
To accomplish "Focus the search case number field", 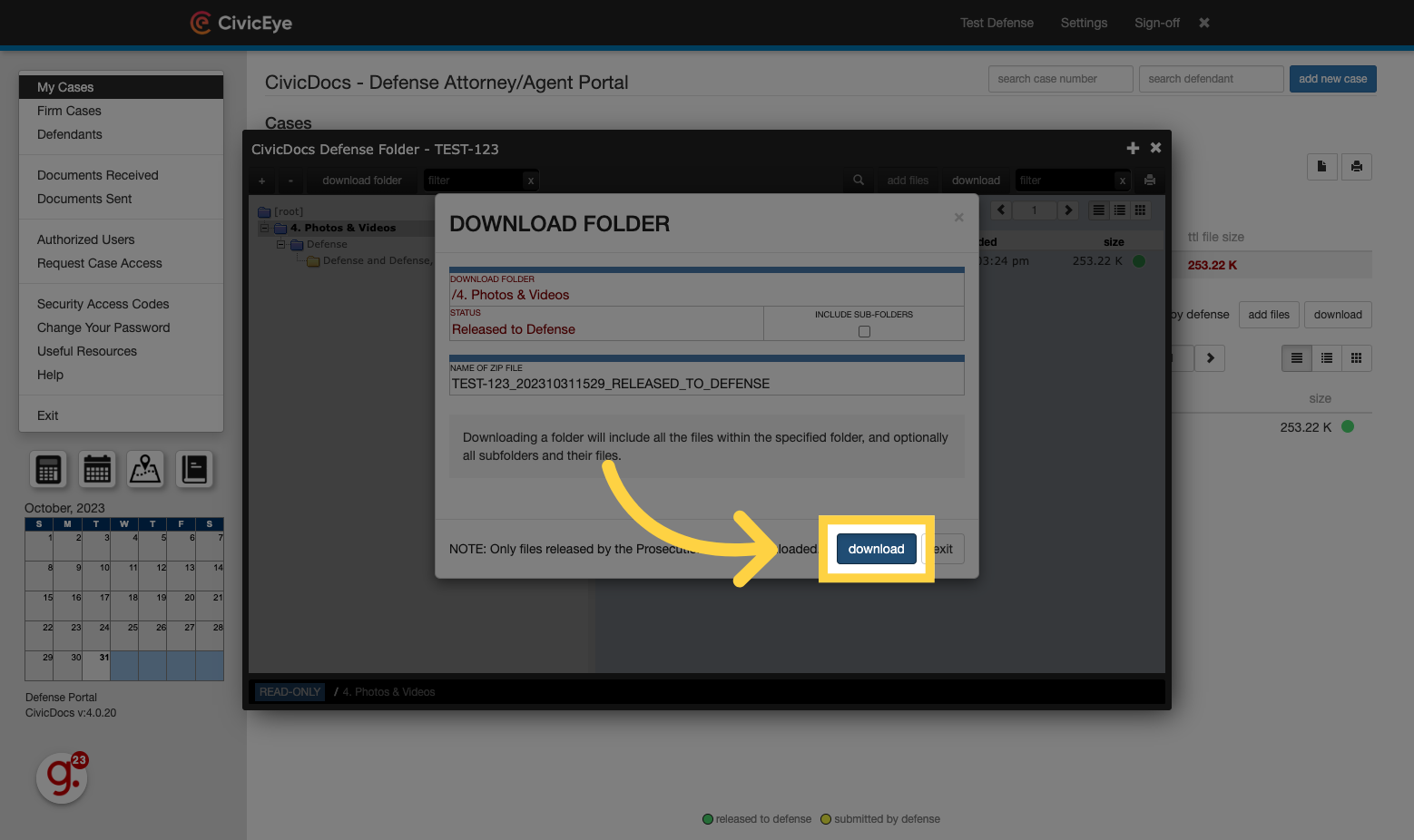I will click(x=1060, y=79).
